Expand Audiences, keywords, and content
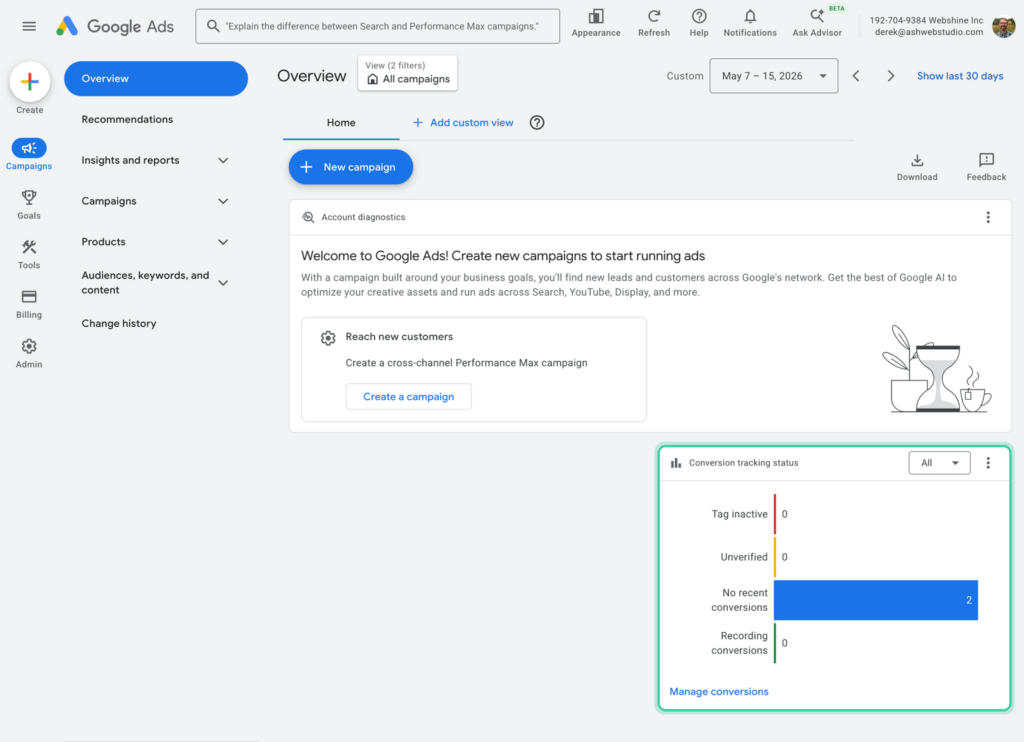The image size is (1024, 742). pos(223,283)
